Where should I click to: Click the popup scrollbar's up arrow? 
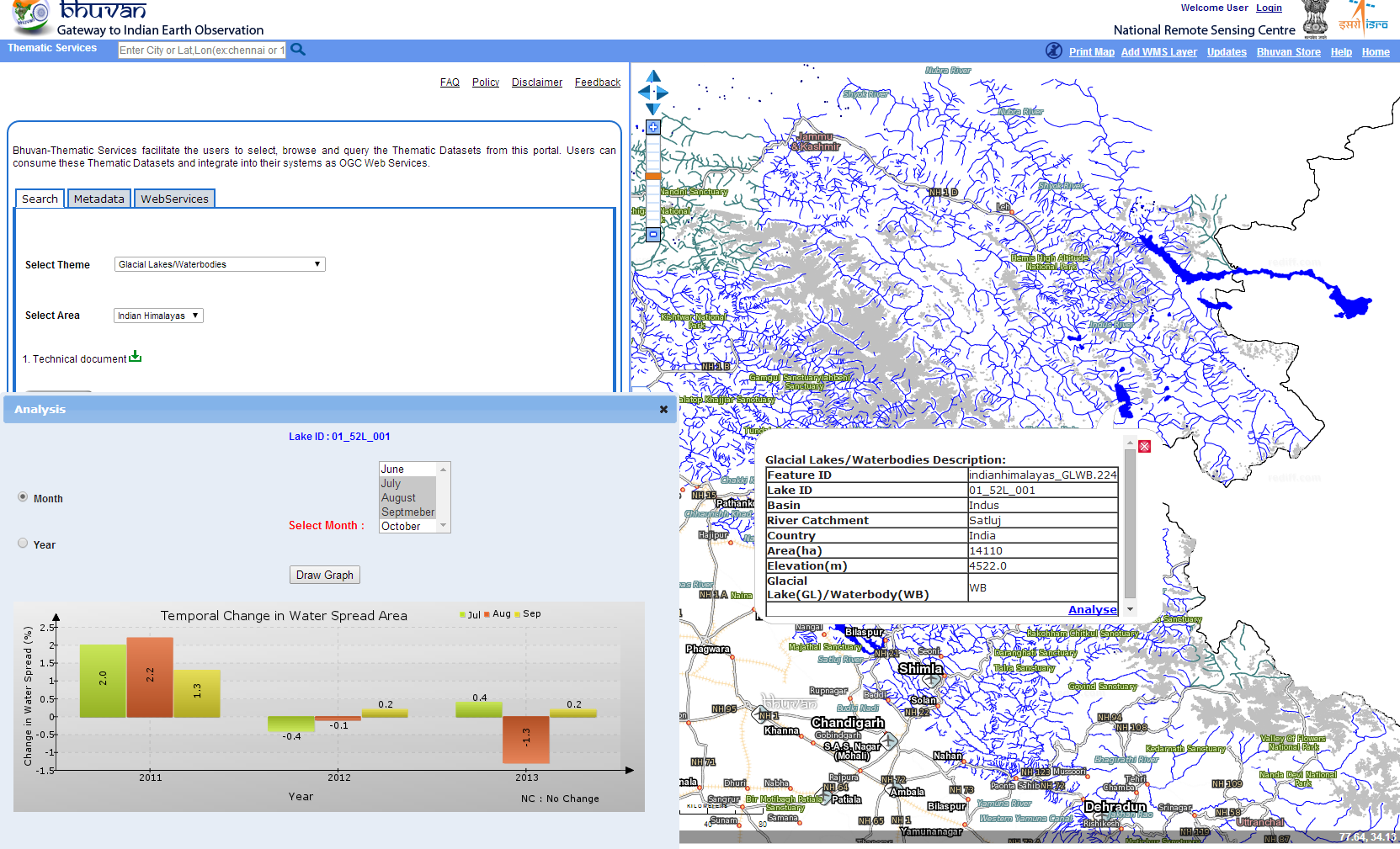pos(1130,441)
